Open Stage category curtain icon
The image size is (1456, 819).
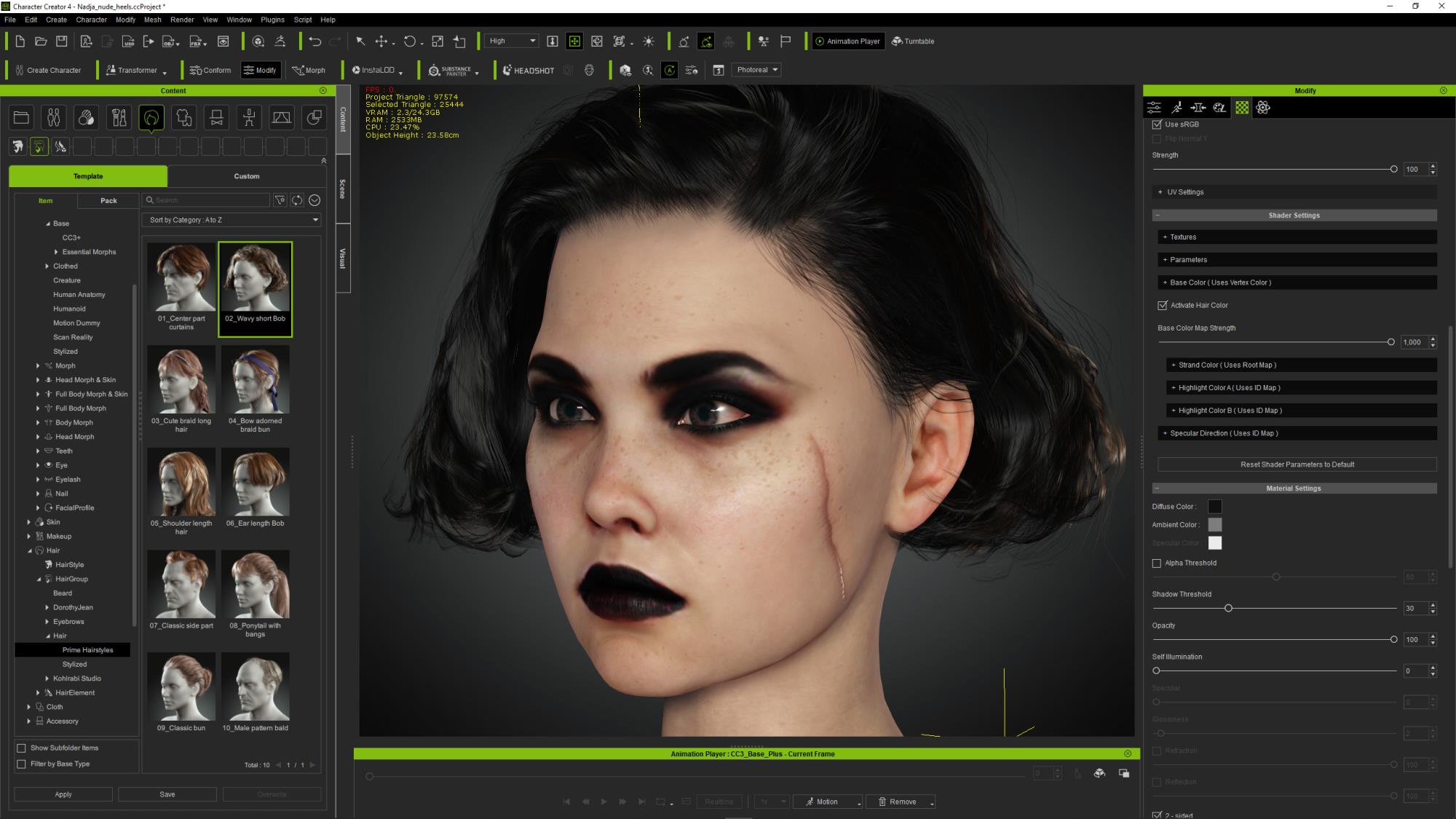[x=282, y=117]
